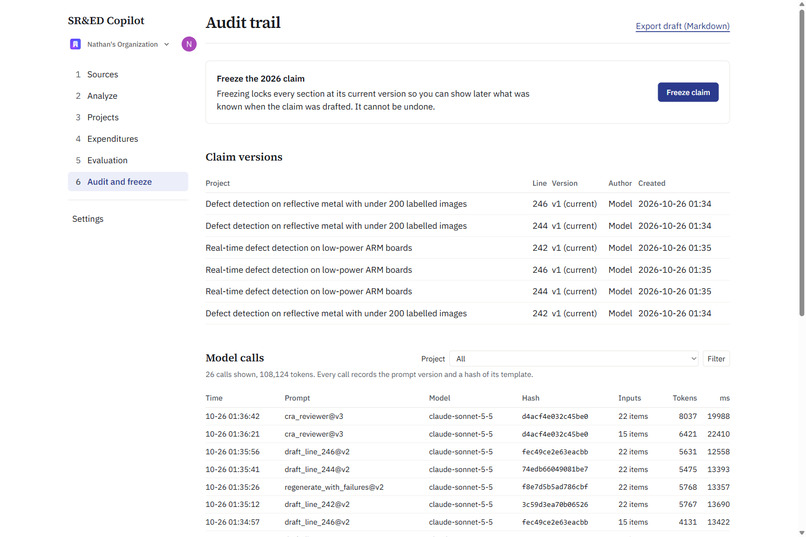
Task: Go to Analyze step
Action: tap(128, 96)
